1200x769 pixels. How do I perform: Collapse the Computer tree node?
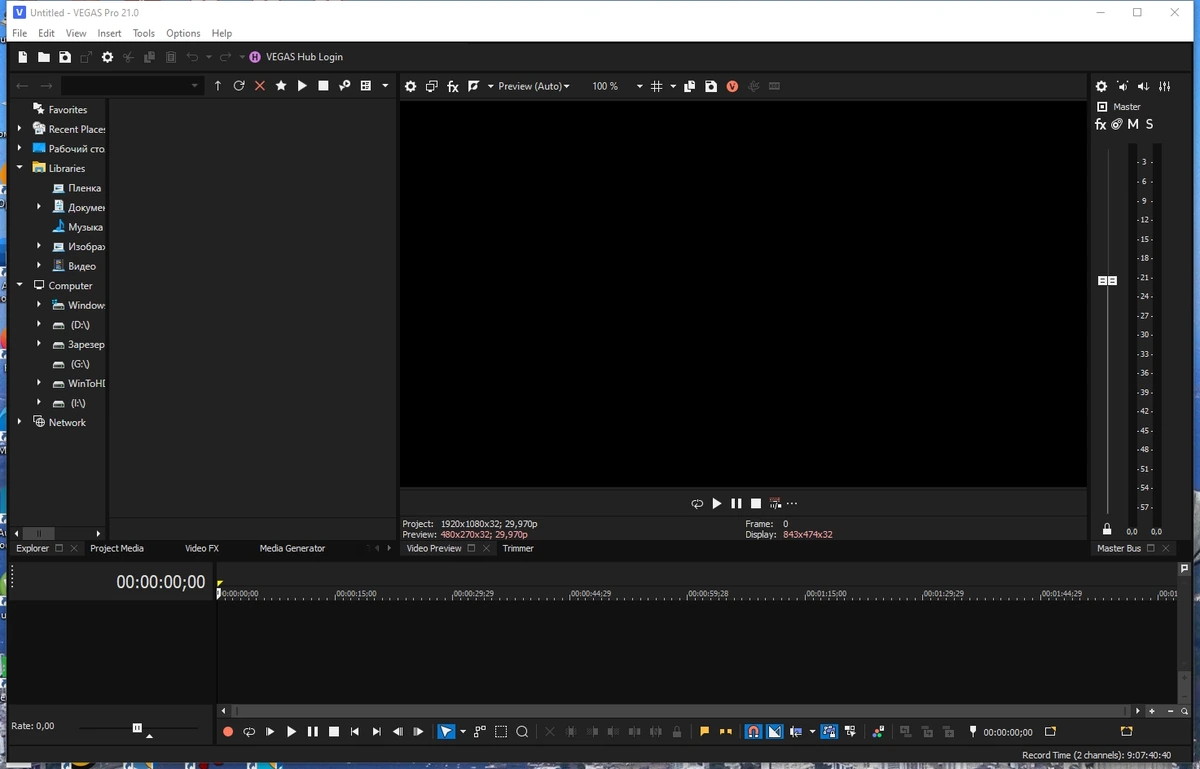tap(19, 285)
